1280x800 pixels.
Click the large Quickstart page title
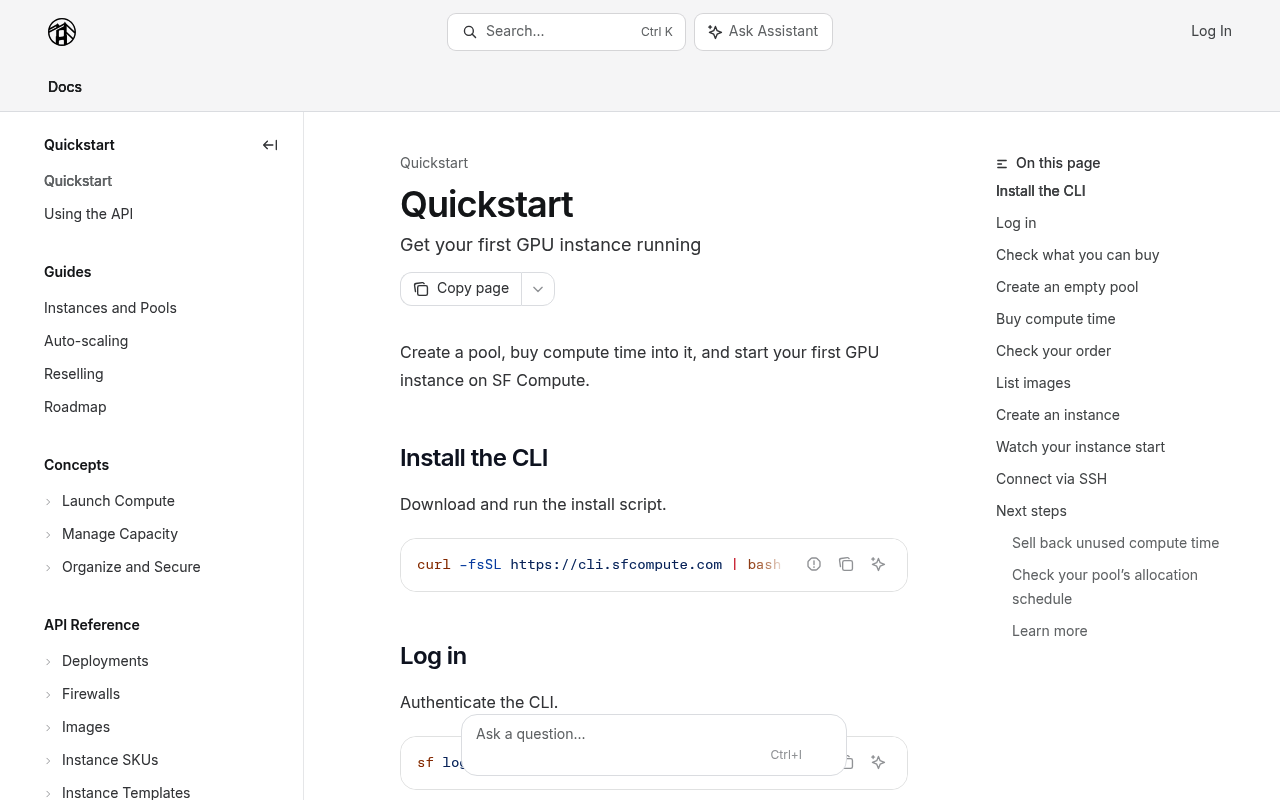(x=486, y=204)
